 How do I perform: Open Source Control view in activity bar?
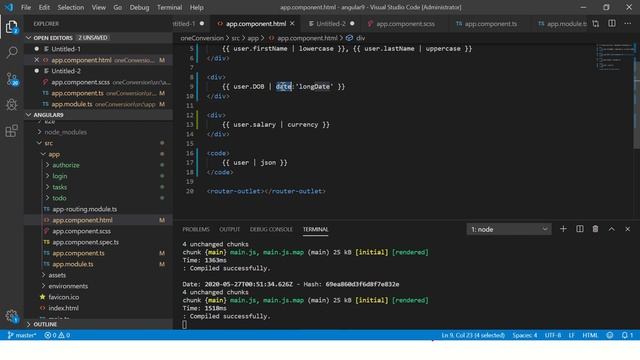(12, 79)
